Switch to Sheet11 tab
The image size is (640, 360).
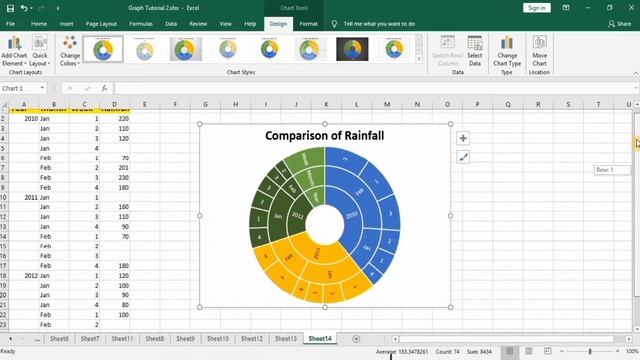point(122,339)
